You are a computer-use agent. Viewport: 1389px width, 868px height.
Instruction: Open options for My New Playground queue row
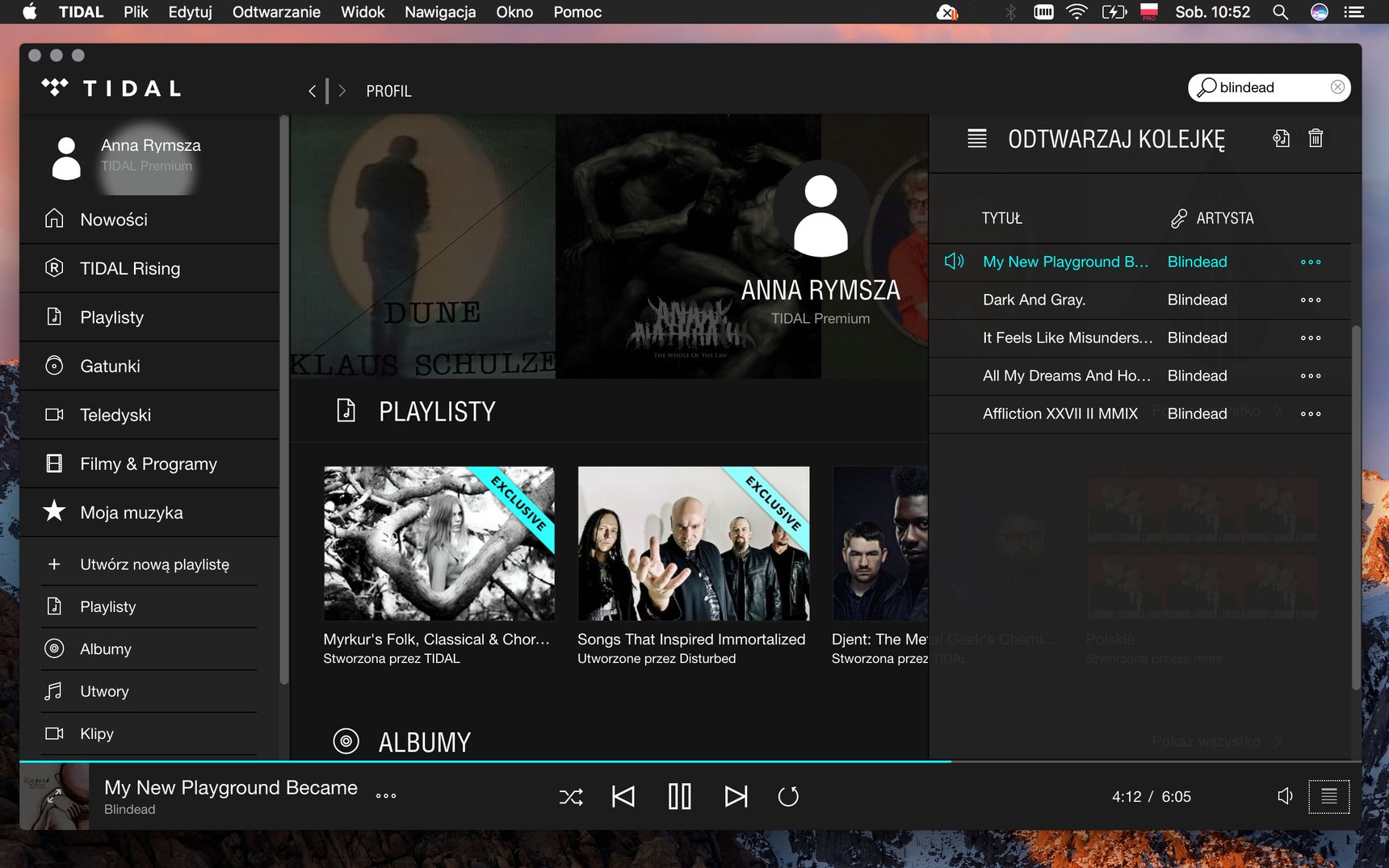click(x=1311, y=262)
